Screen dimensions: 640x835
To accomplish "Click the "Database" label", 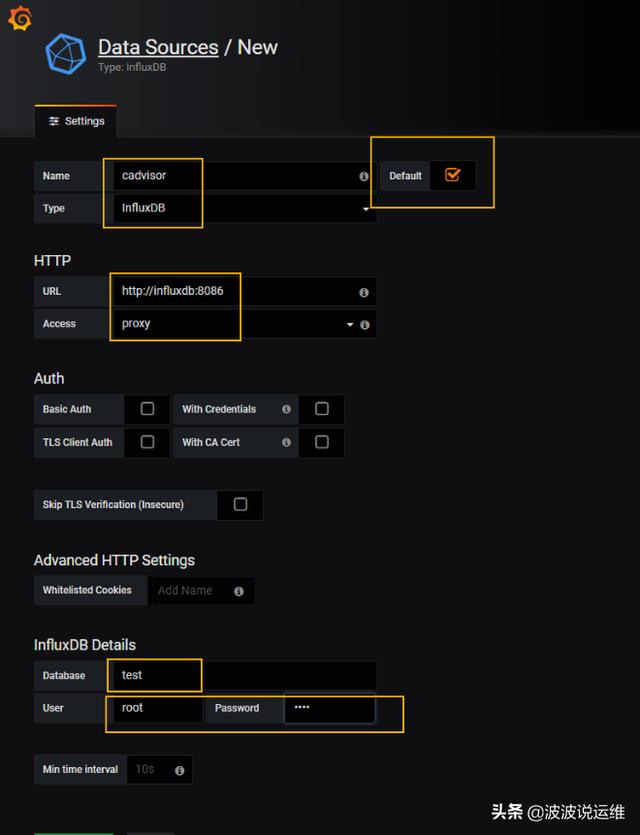I will pos(64,675).
